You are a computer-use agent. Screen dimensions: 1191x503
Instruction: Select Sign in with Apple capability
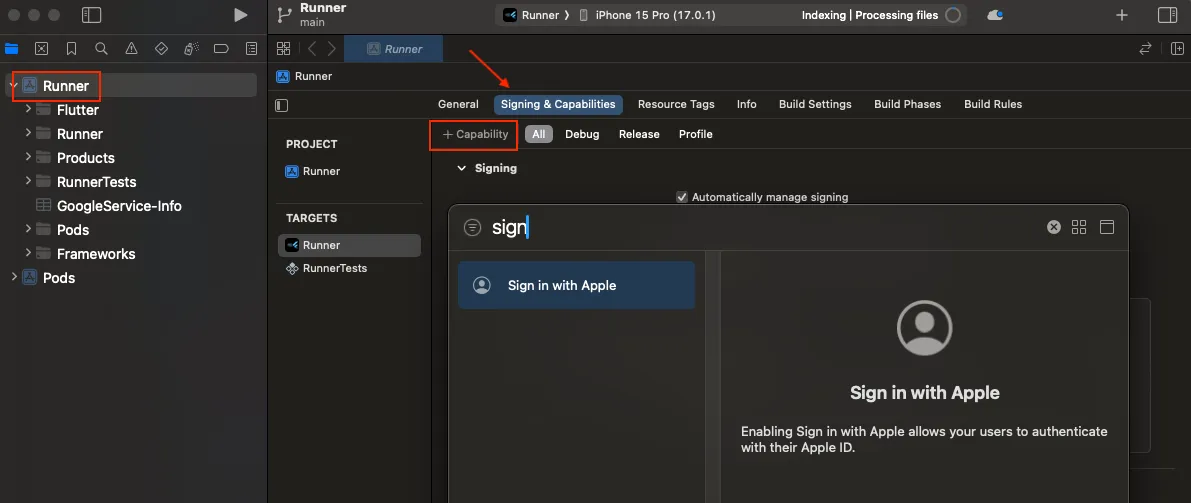(577, 286)
